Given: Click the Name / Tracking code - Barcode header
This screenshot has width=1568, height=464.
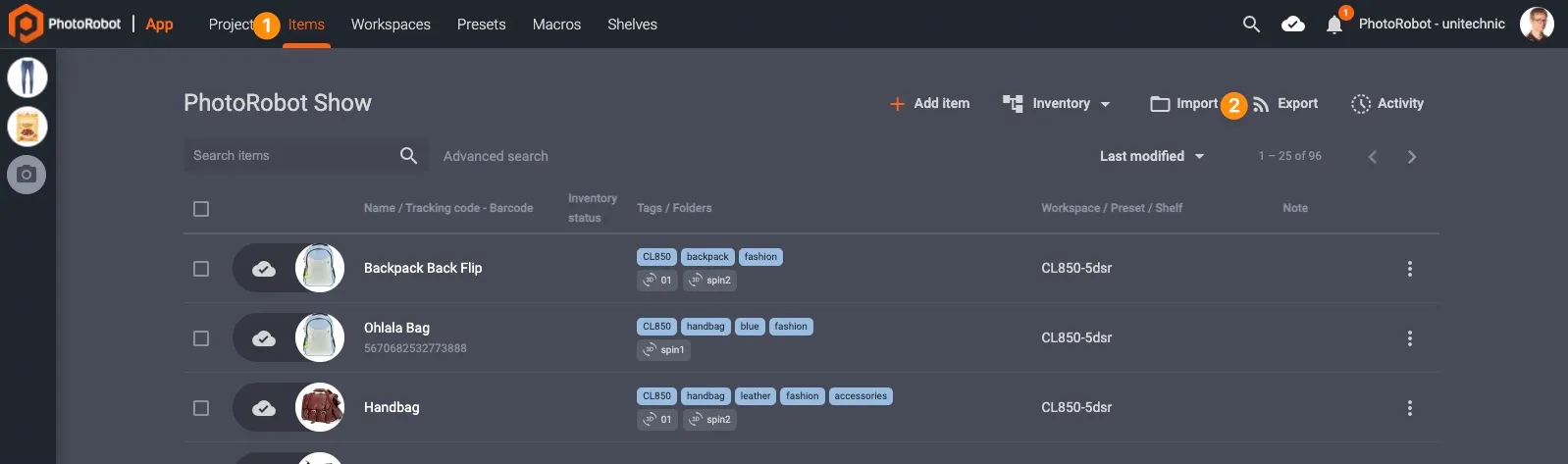Looking at the screenshot, I should point(448,208).
